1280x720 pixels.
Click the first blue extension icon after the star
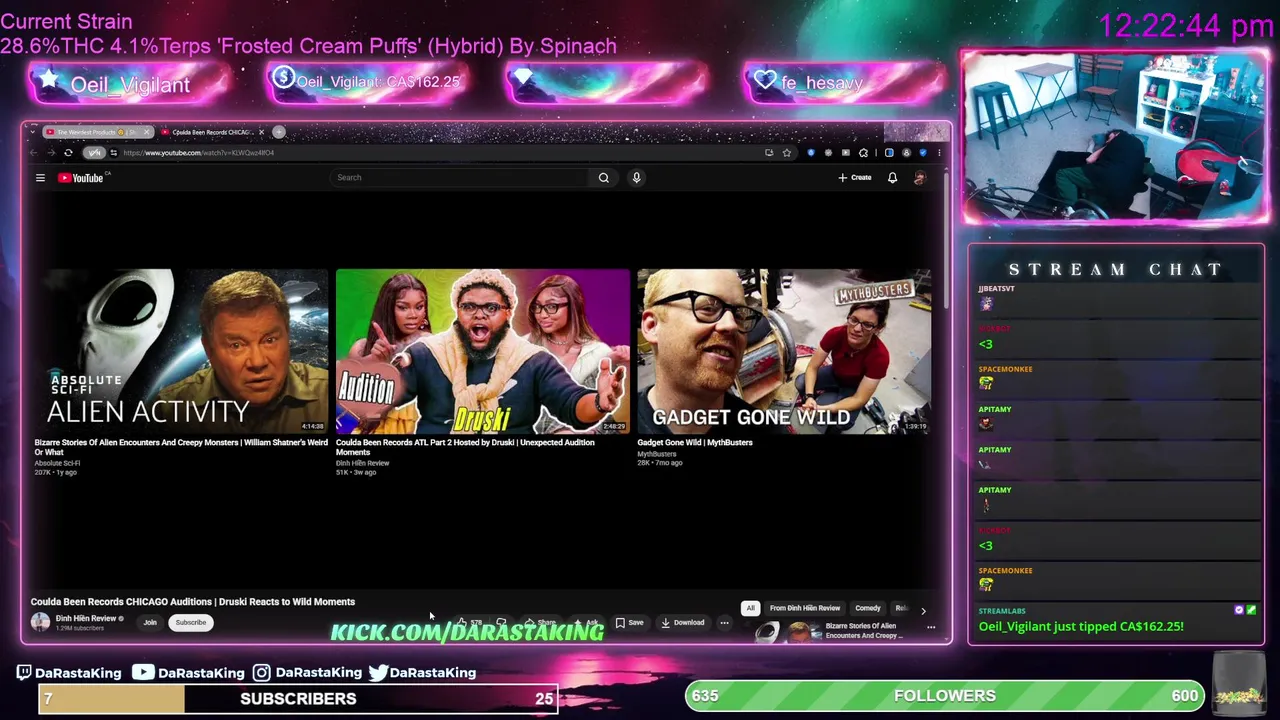coord(811,153)
